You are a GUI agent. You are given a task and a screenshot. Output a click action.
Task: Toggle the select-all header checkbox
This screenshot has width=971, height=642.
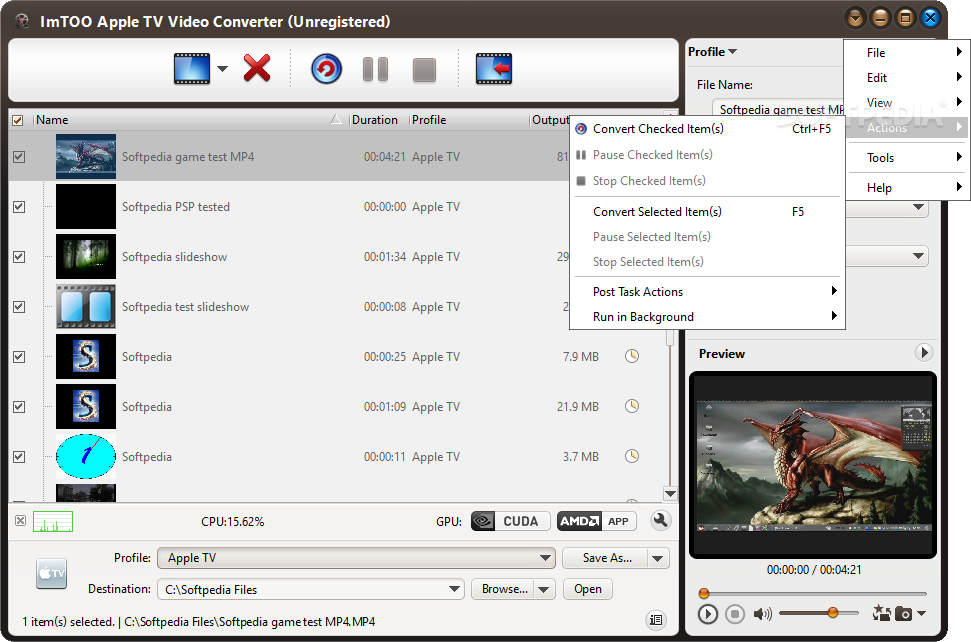(x=18, y=120)
